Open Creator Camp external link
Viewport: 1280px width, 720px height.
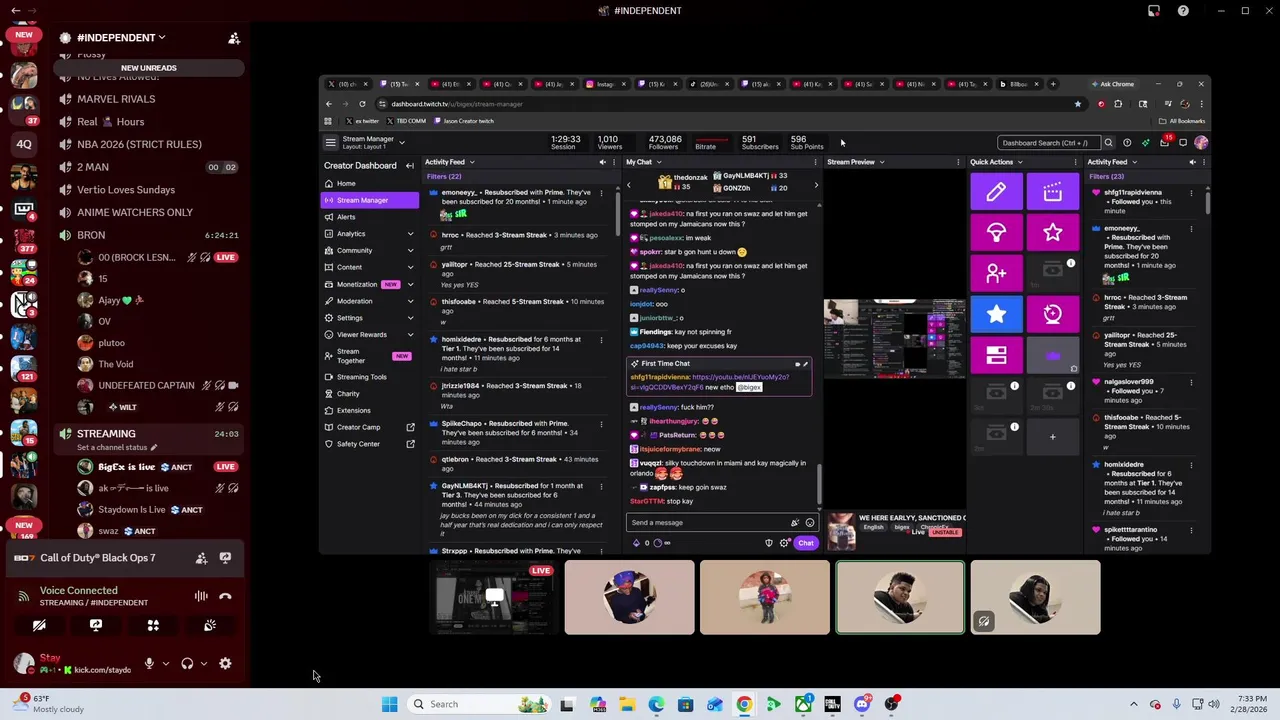369,427
